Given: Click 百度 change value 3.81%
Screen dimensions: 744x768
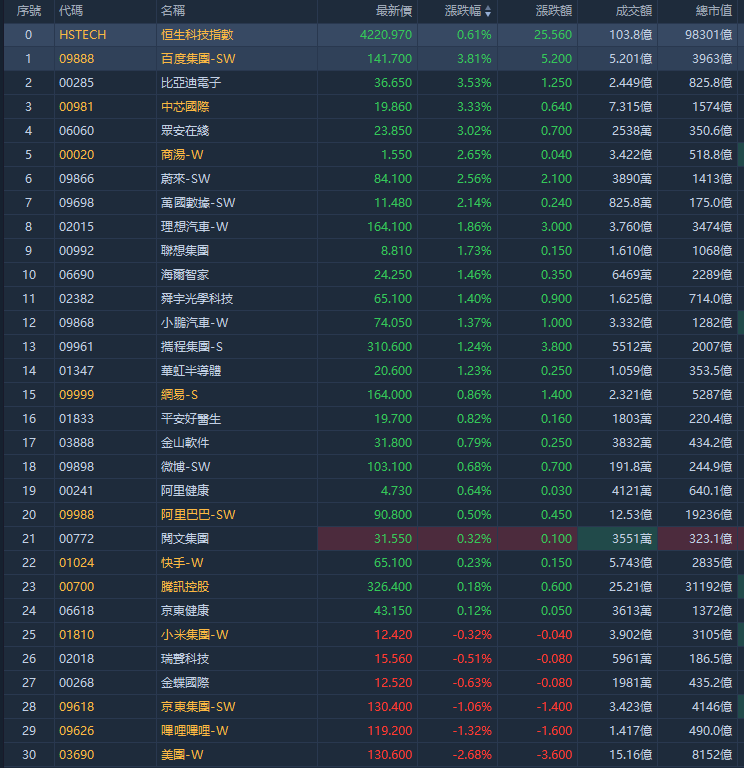Looking at the screenshot, I should pos(474,59).
